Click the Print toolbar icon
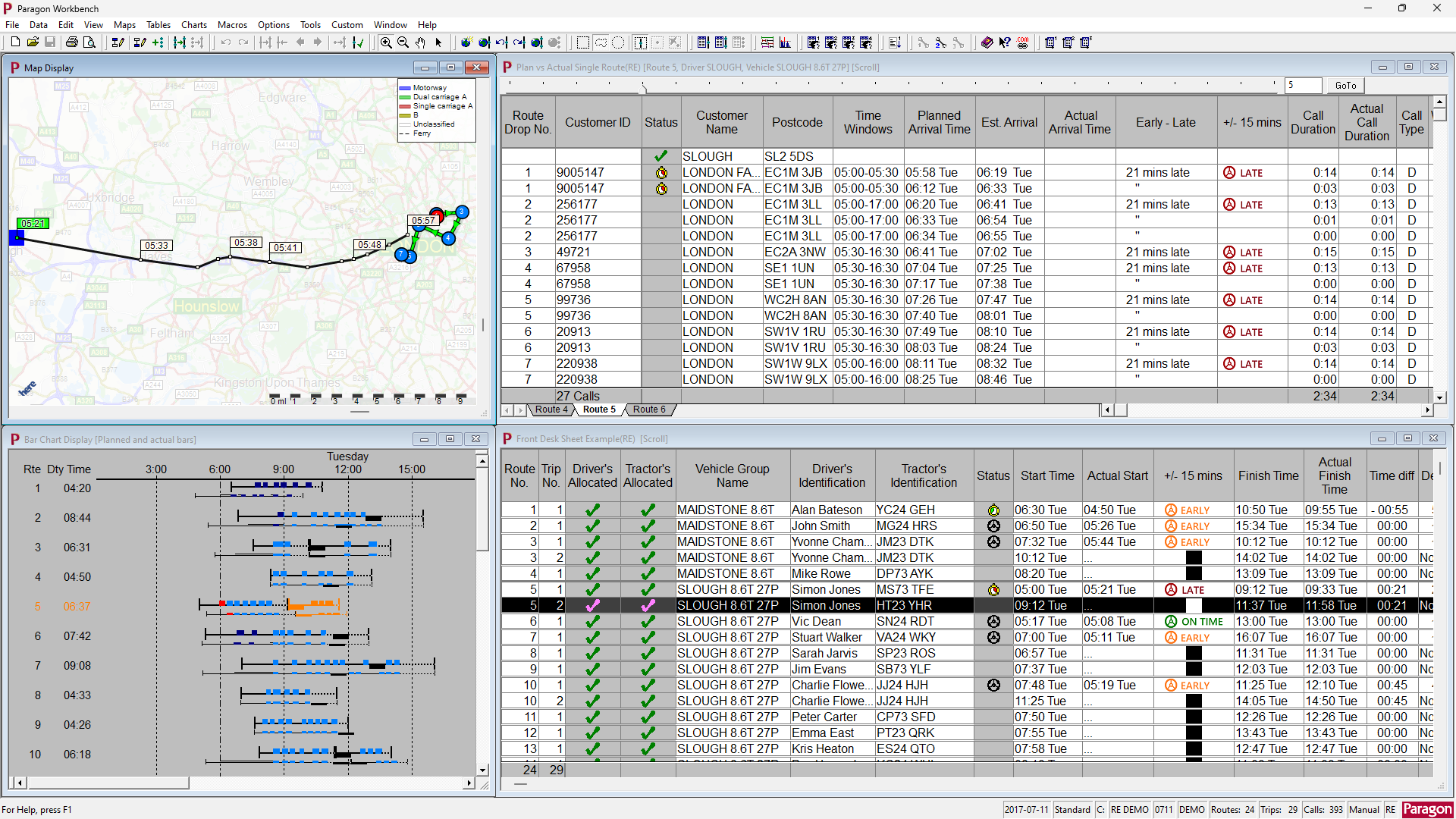The height and width of the screenshot is (819, 1456). tap(71, 42)
